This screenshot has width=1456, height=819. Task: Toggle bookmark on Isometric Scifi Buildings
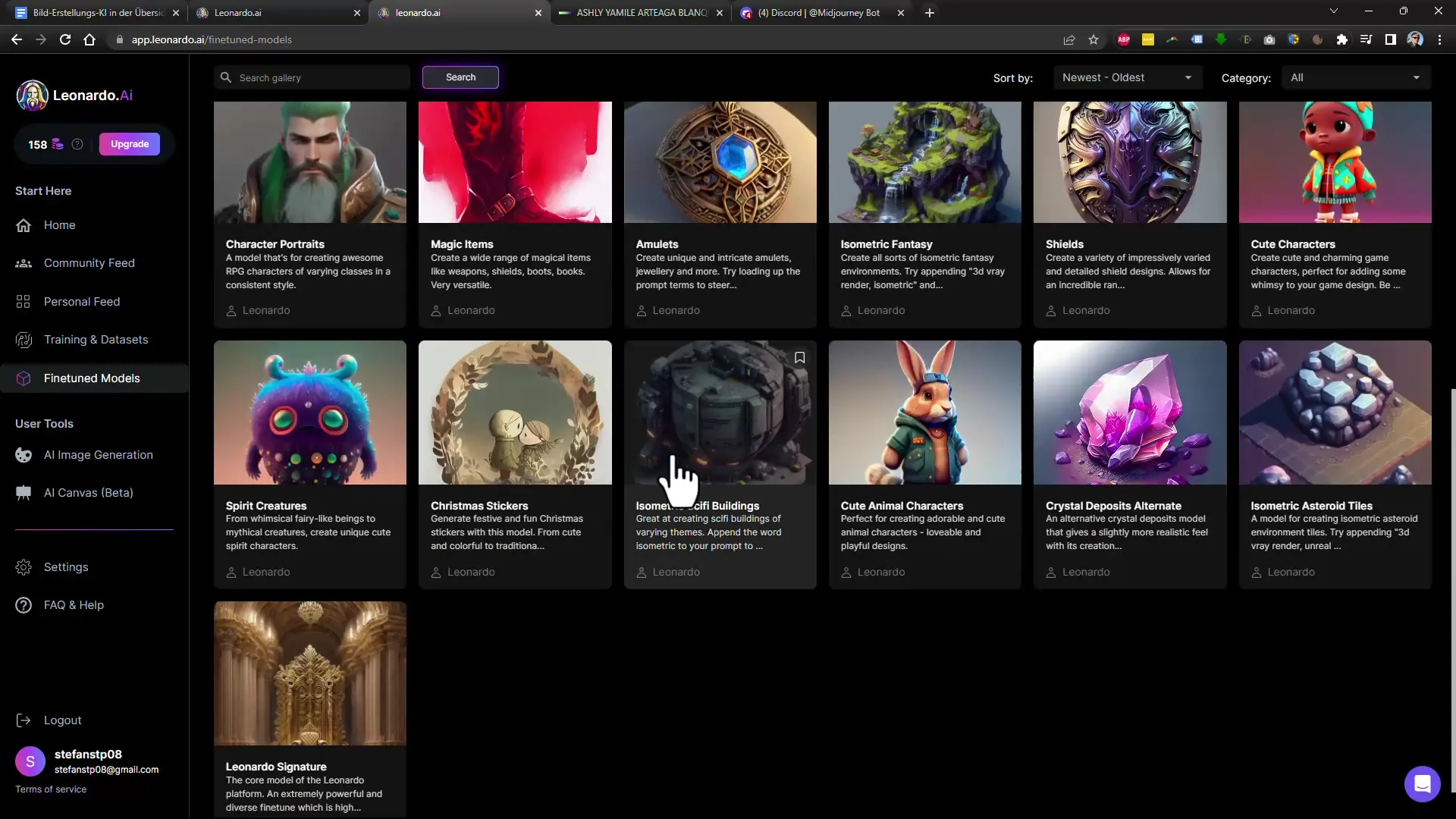800,357
